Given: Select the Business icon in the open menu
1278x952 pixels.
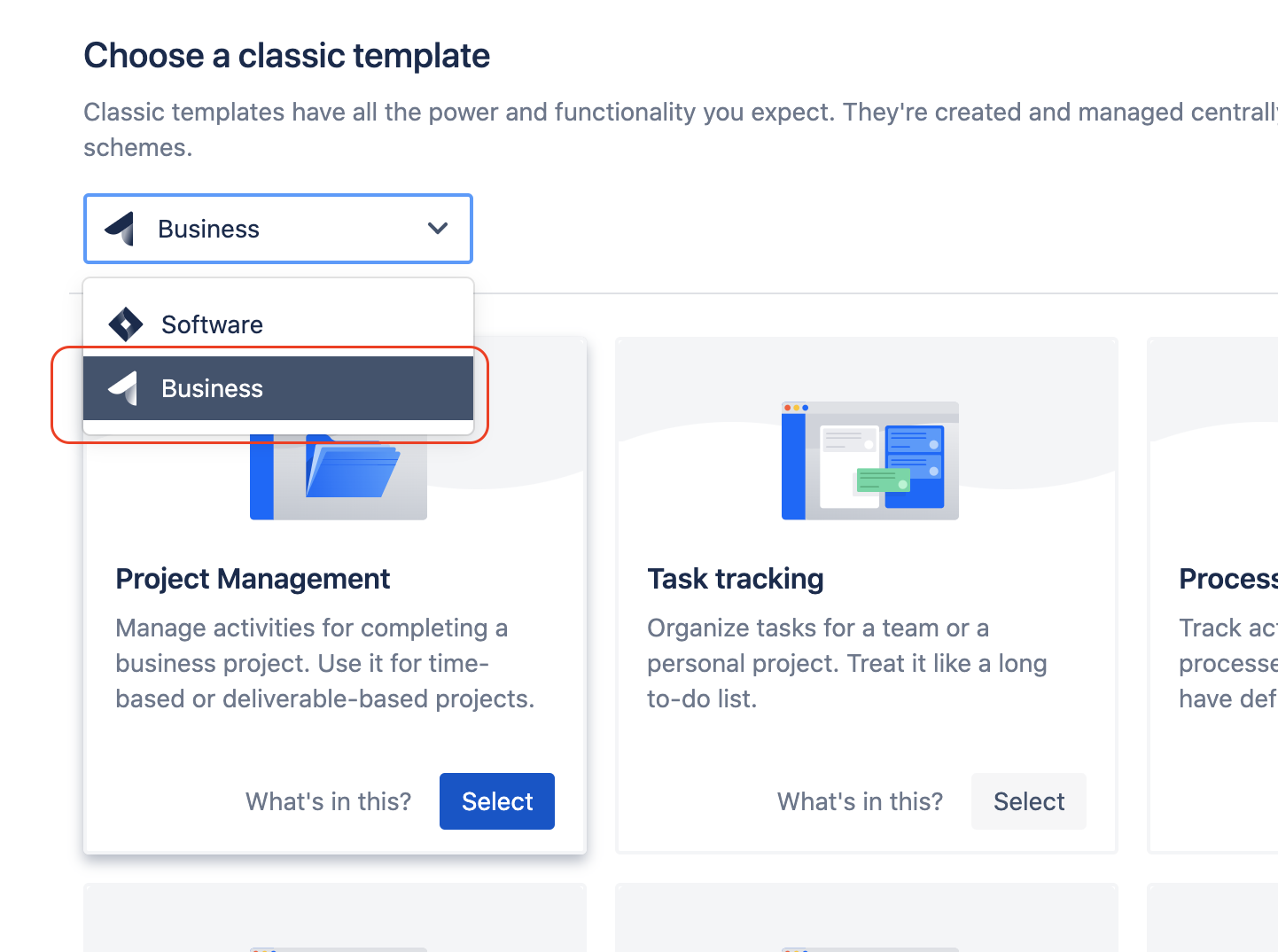Looking at the screenshot, I should [x=126, y=387].
